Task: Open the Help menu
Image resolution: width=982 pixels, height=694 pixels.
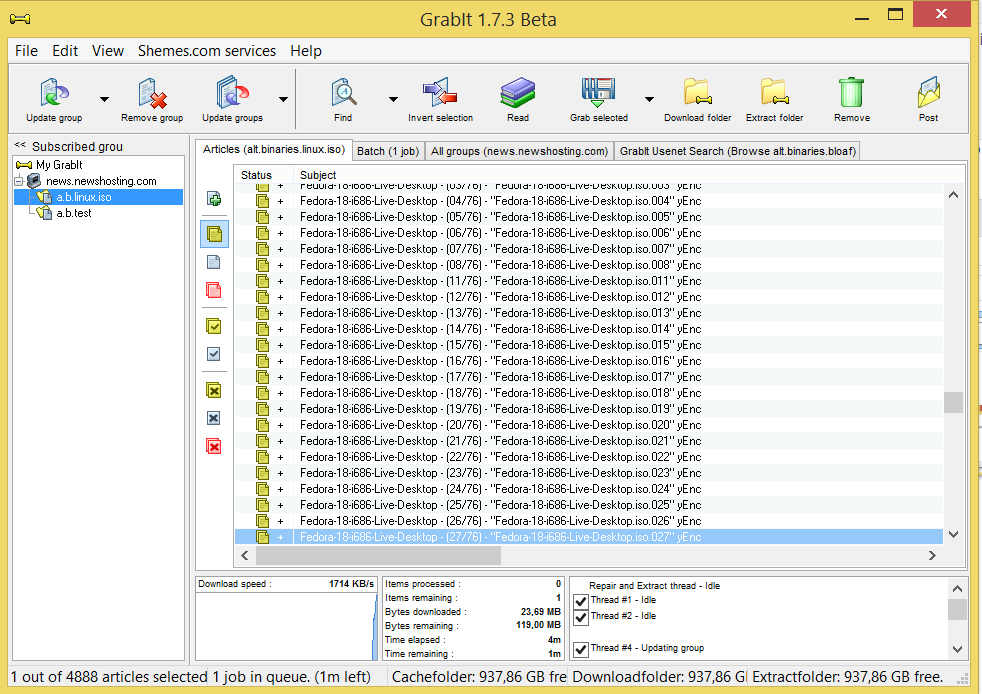Action: pos(306,51)
